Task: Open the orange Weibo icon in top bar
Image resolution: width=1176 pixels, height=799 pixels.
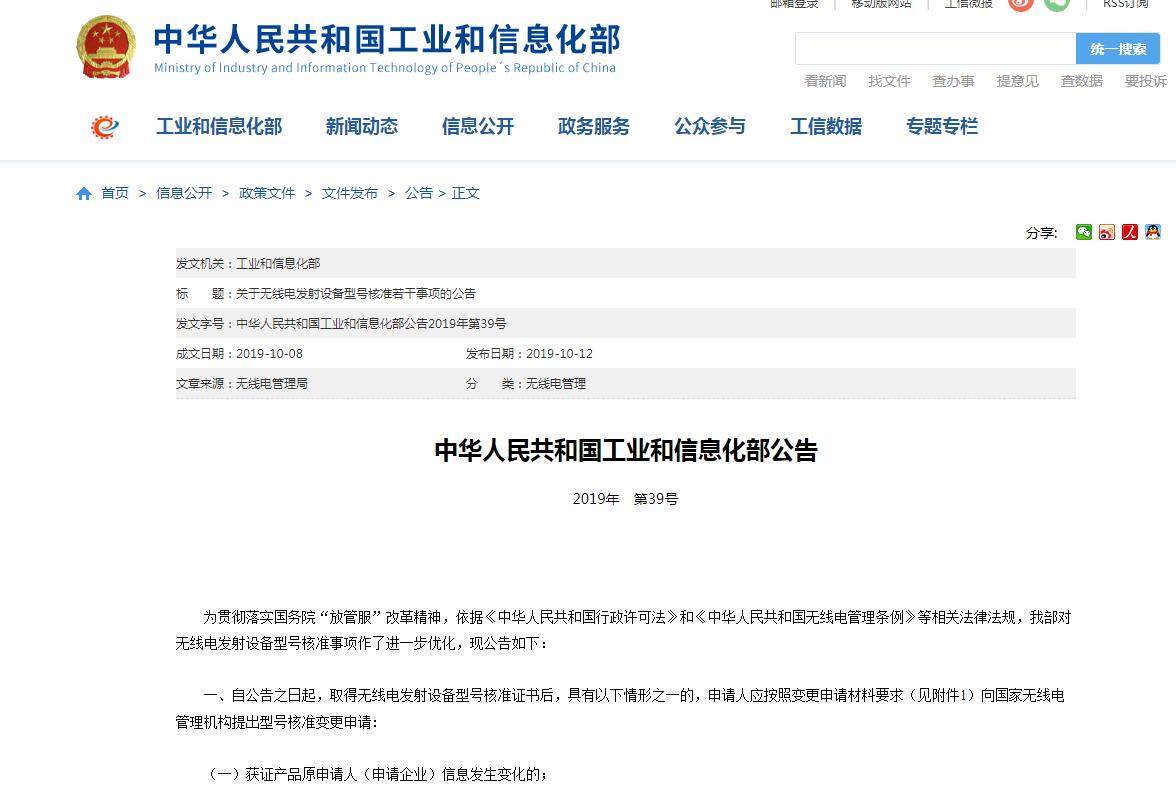Action: point(1020,4)
